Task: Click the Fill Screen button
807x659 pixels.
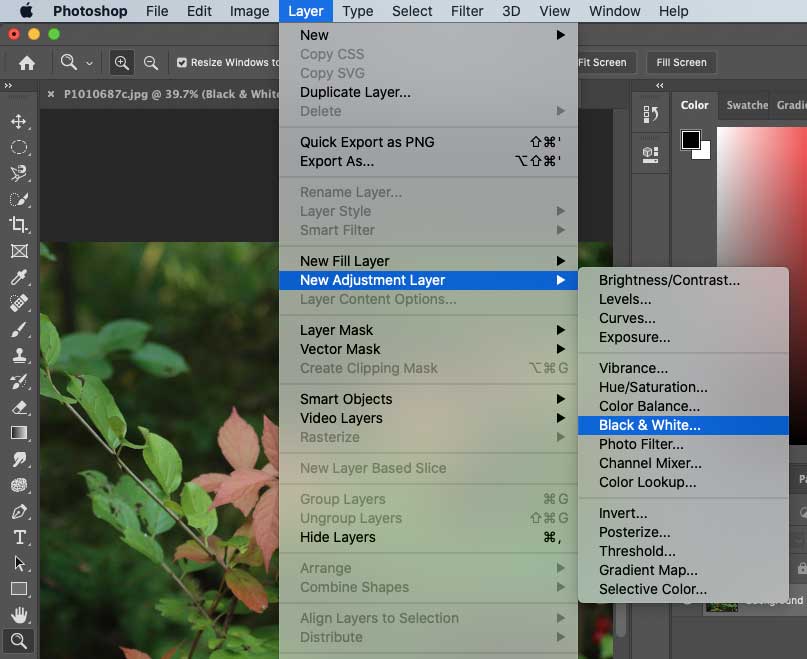Action: coord(681,63)
